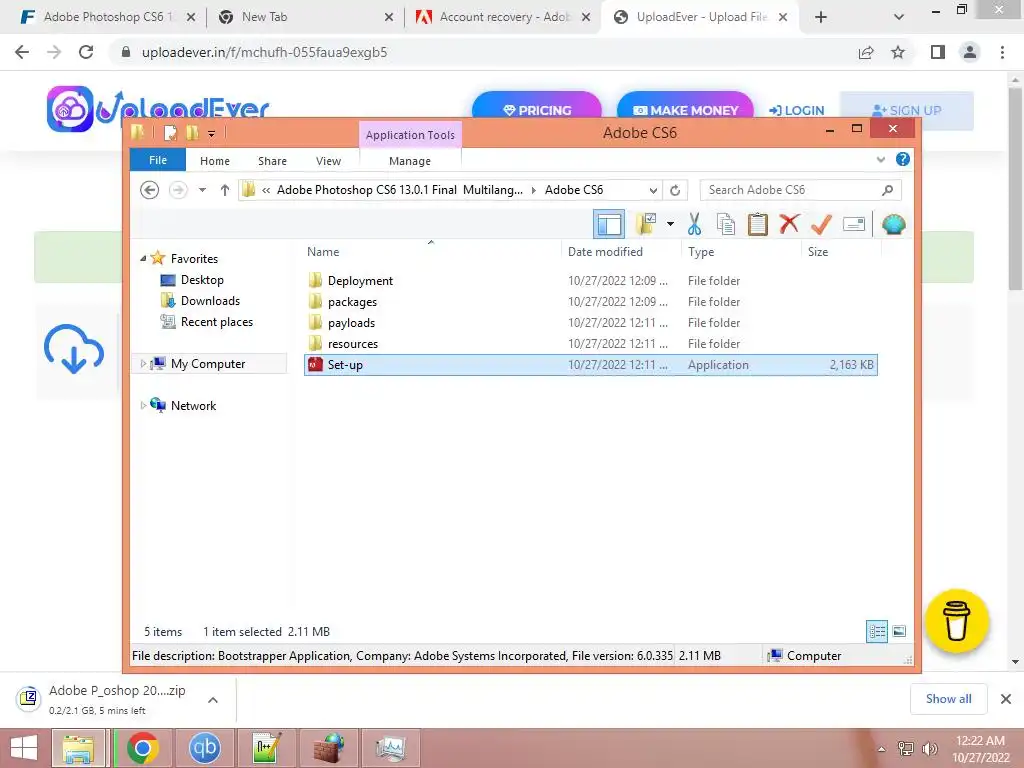Share this page via the share icon

(x=866, y=52)
